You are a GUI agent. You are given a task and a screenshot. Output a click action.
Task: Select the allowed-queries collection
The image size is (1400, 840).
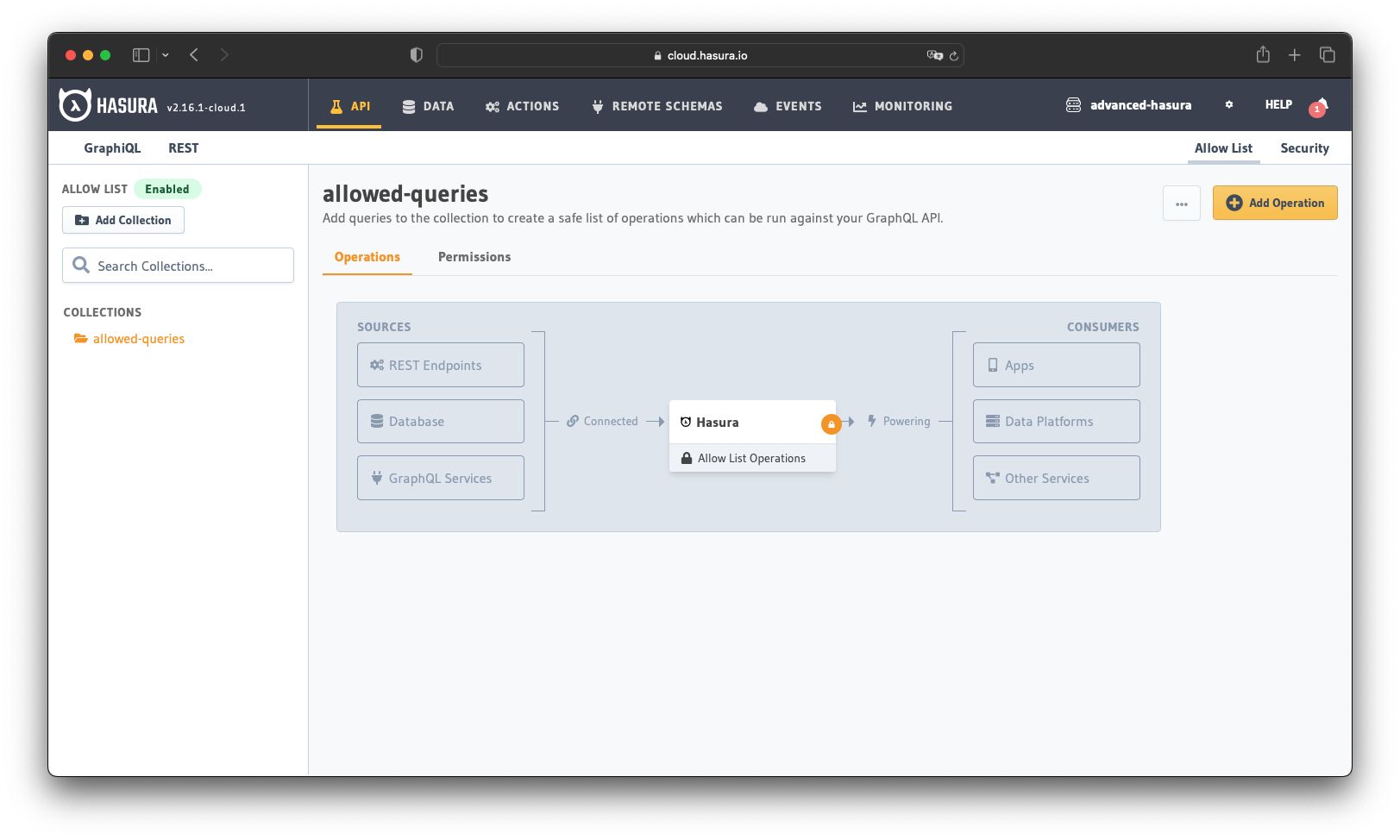[139, 339]
